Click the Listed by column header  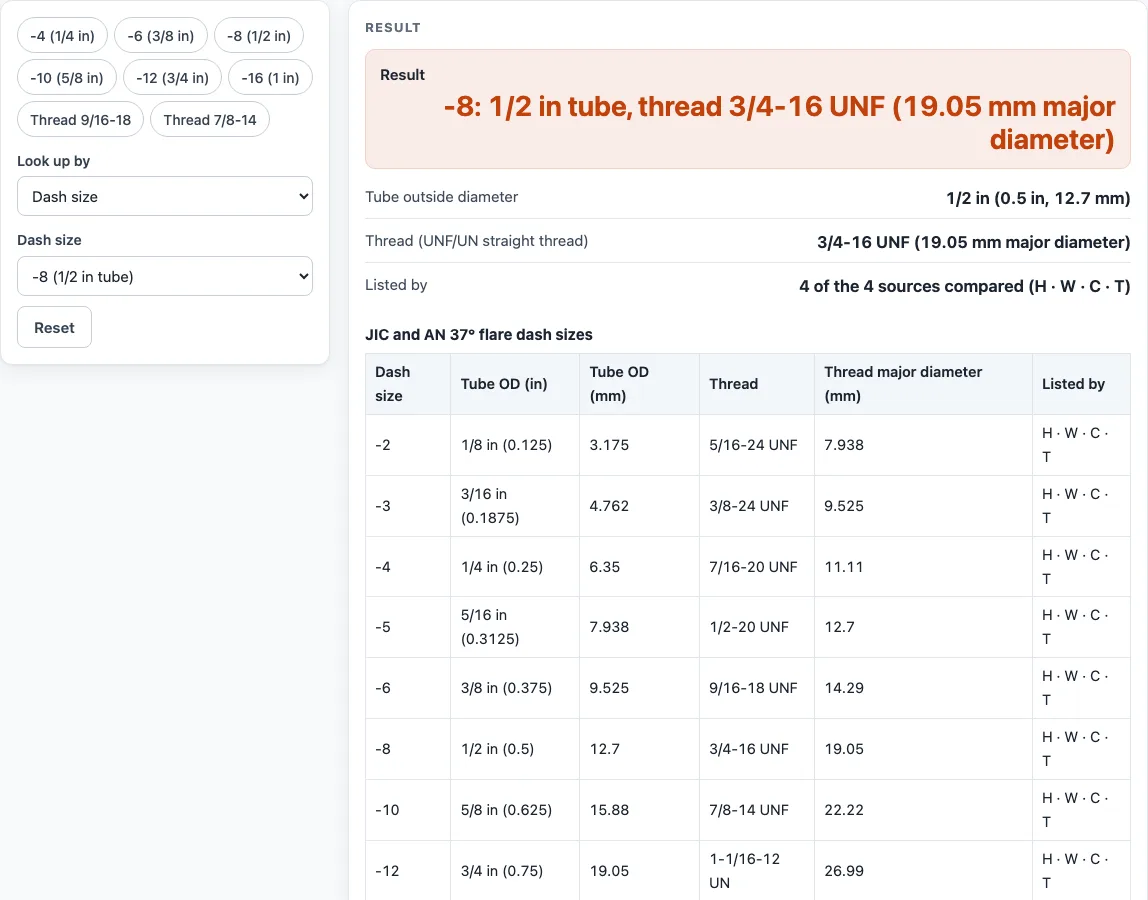click(1081, 384)
